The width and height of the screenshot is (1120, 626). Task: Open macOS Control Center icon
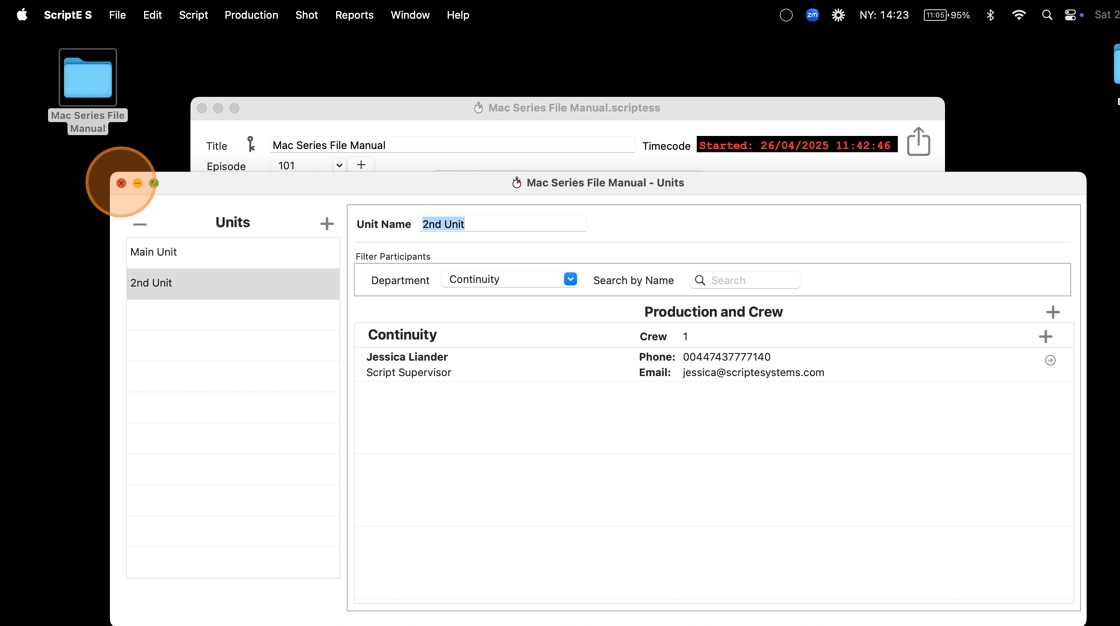click(1070, 15)
